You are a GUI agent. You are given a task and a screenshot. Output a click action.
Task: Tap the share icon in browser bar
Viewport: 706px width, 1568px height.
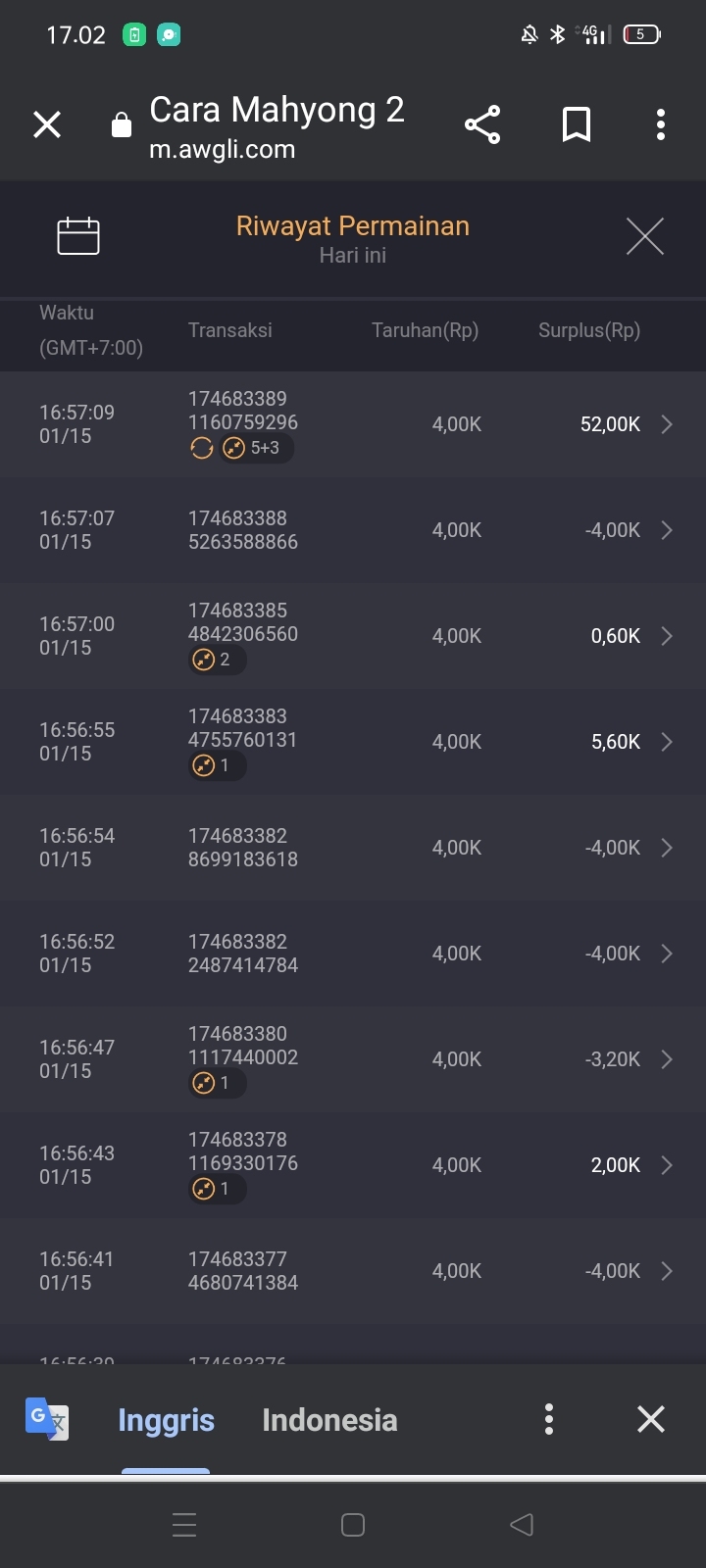coord(482,124)
